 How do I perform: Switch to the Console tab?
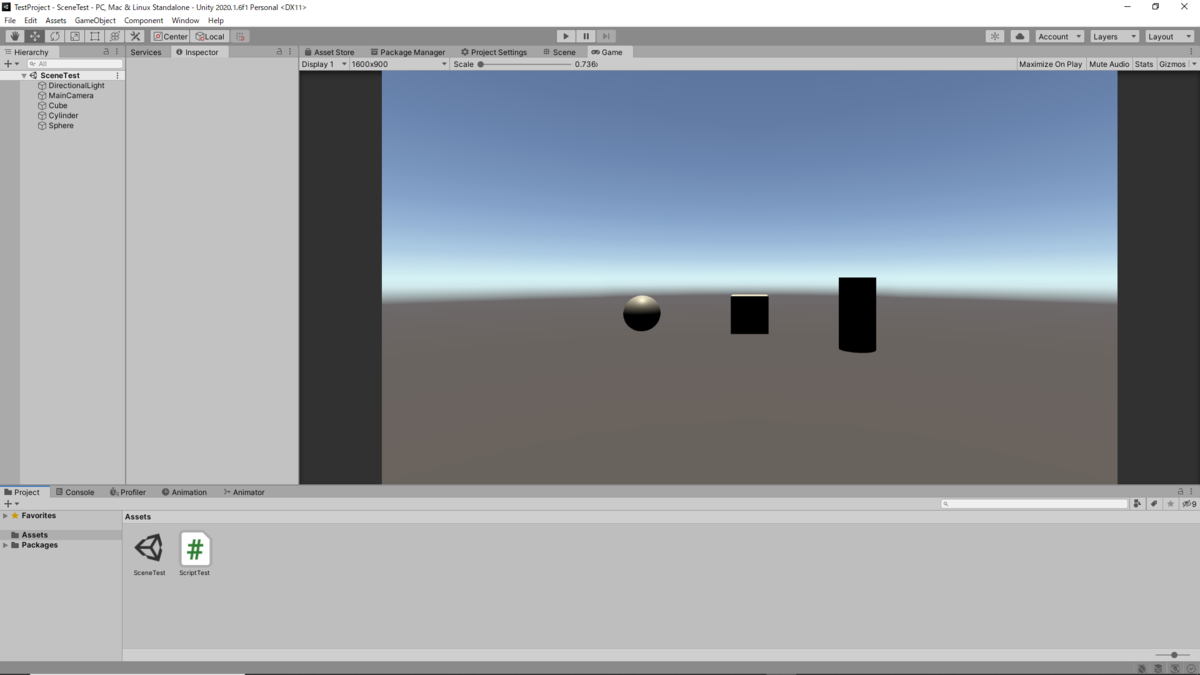(75, 492)
